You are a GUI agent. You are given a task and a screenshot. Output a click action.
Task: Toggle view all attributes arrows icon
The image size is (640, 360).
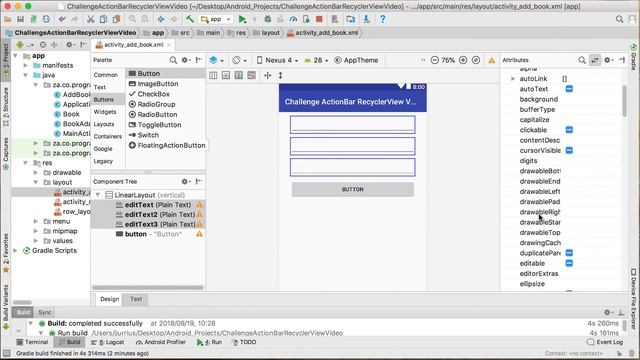[x=595, y=60]
